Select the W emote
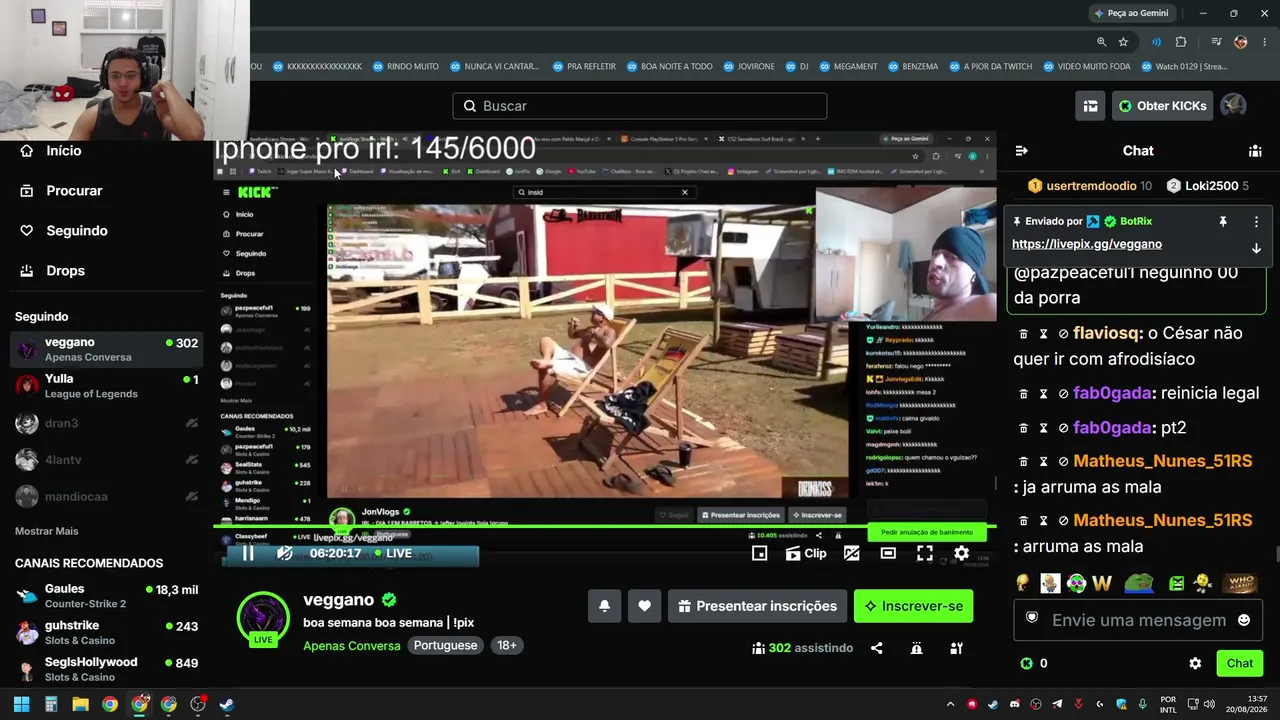Image resolution: width=1280 pixels, height=720 pixels. (x=1102, y=582)
